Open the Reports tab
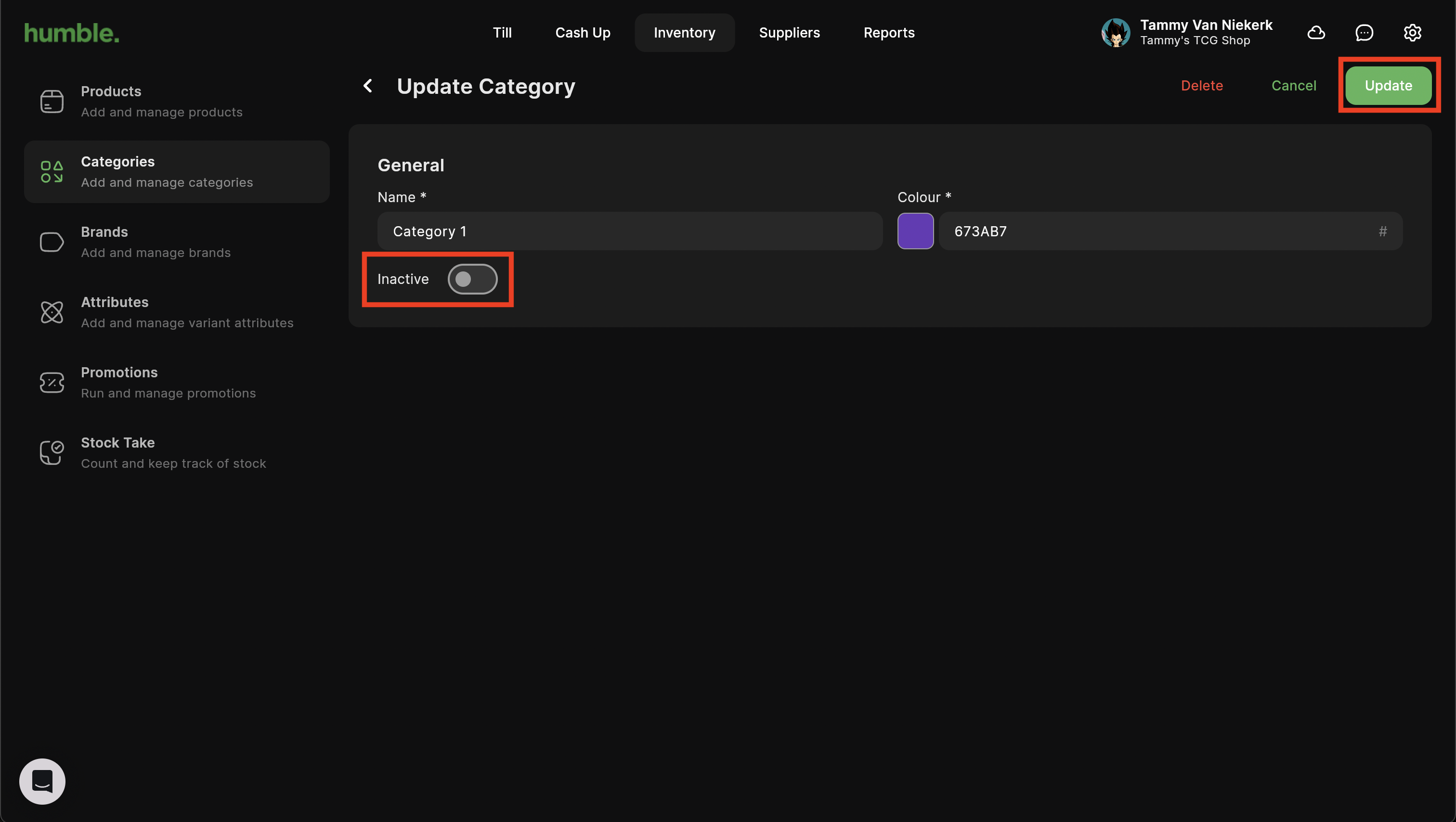Viewport: 1456px width, 822px height. click(x=888, y=33)
